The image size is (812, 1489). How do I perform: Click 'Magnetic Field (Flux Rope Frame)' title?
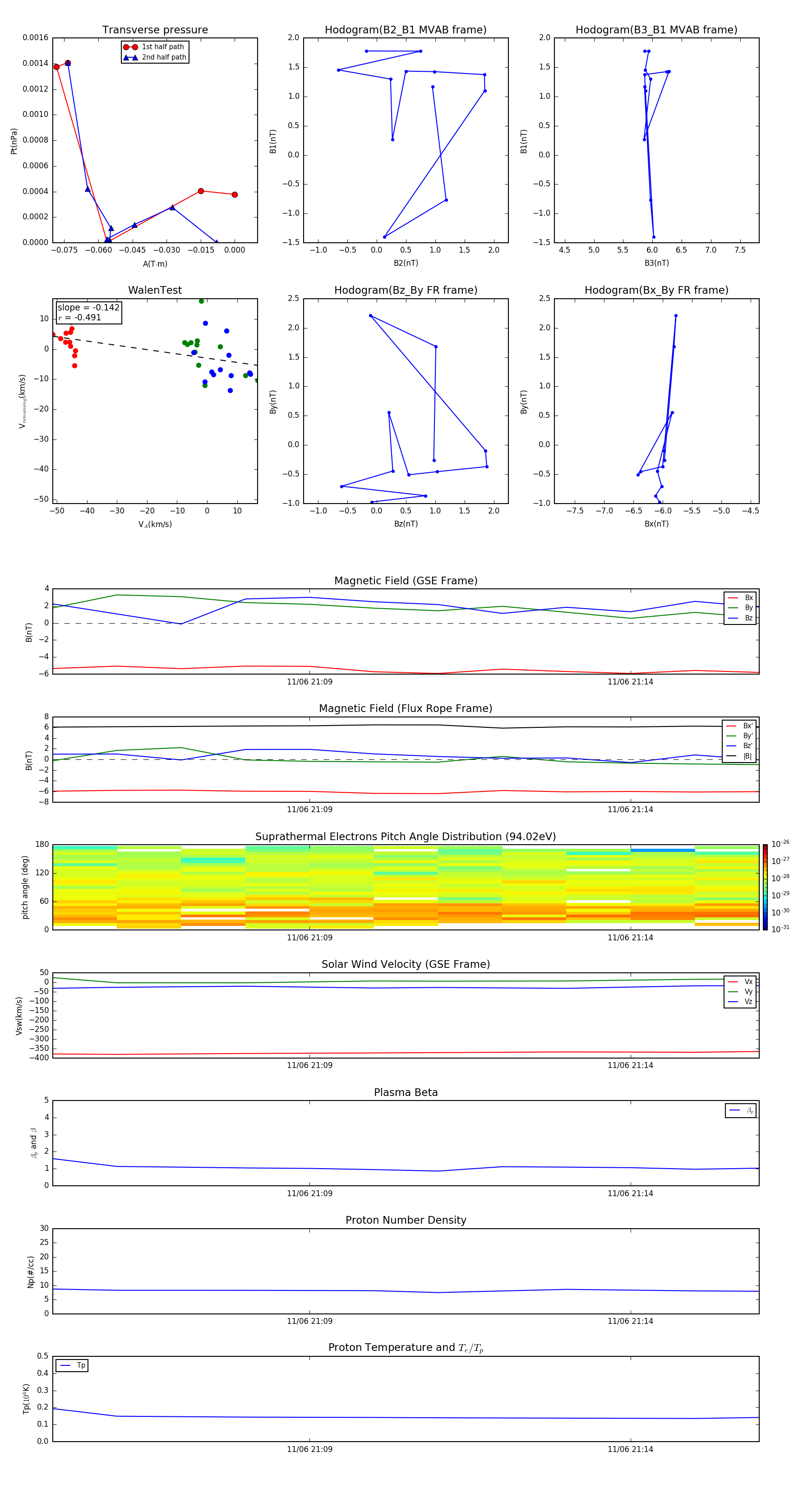(x=406, y=708)
